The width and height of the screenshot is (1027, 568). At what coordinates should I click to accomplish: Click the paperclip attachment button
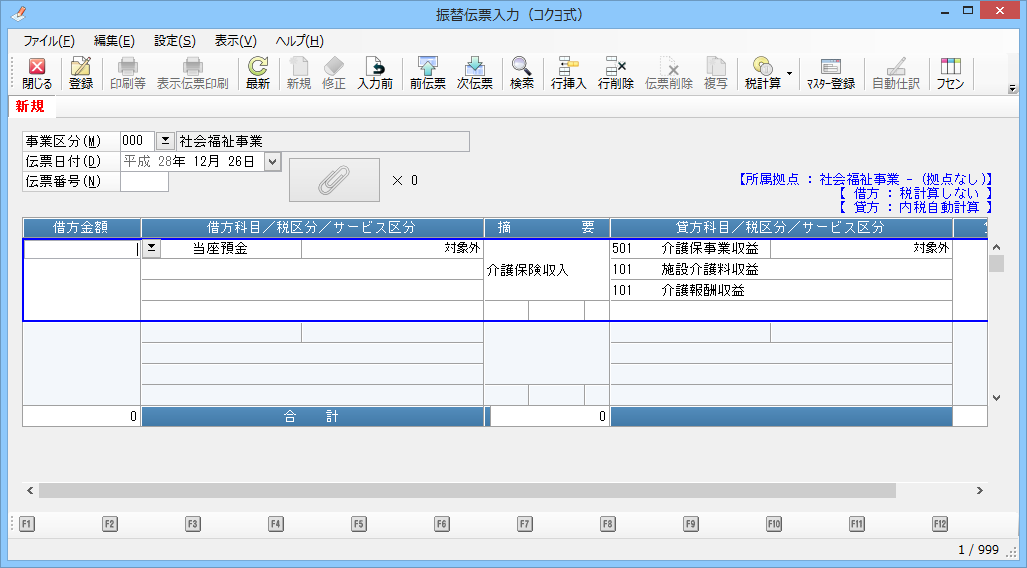pos(334,180)
